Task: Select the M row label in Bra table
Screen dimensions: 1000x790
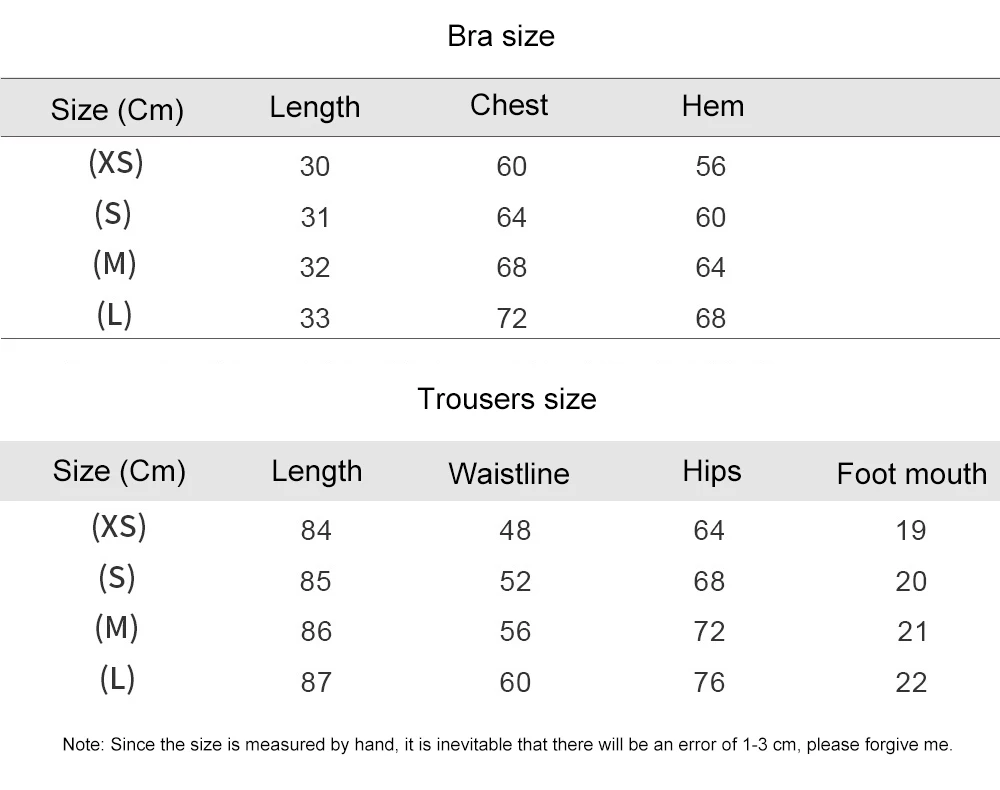Action: tap(114, 264)
